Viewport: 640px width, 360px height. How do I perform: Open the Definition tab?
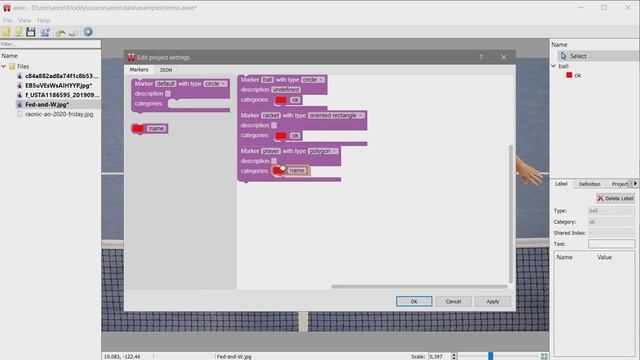589,184
